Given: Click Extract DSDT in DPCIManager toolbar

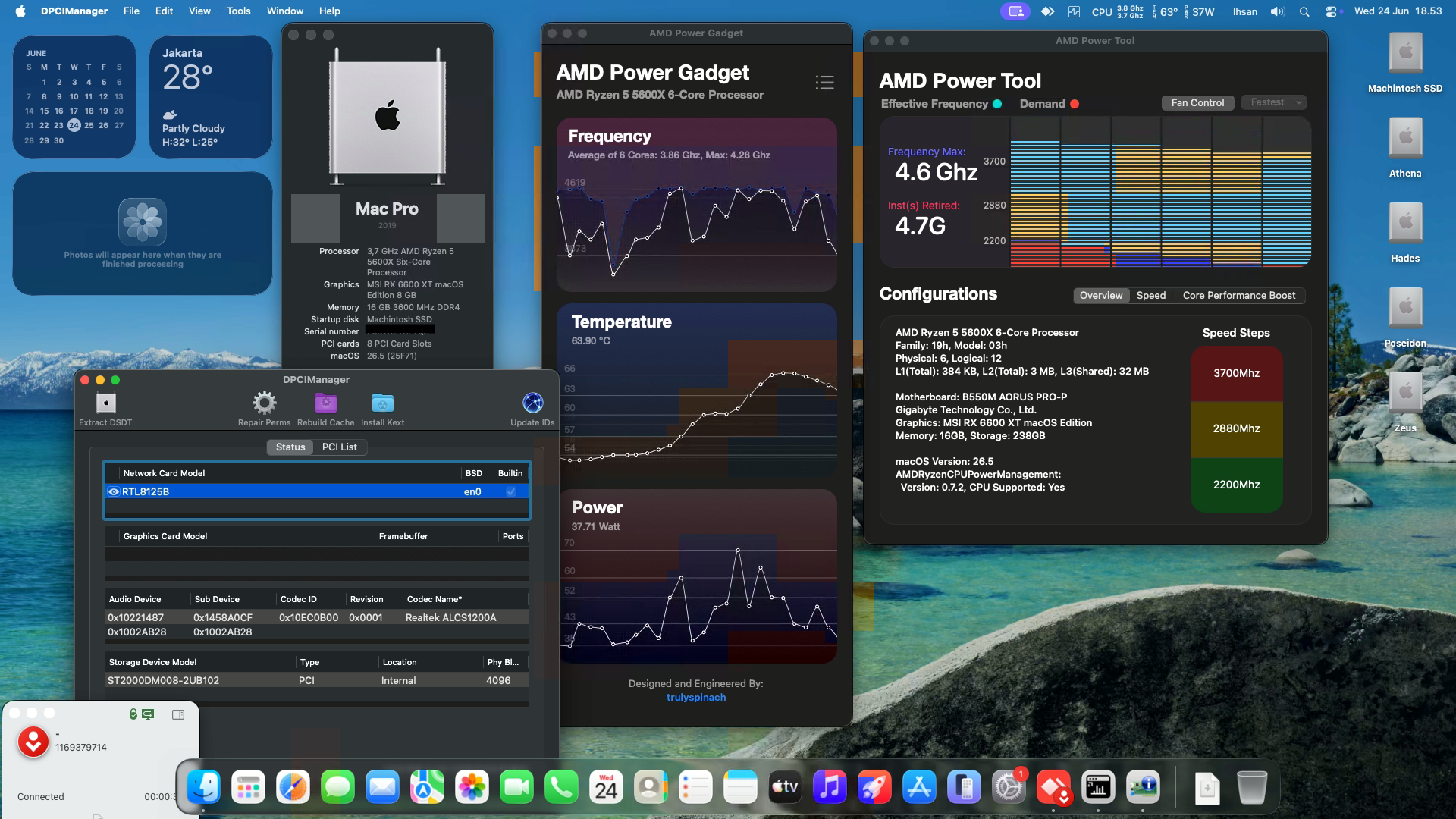Looking at the screenshot, I should point(105,409).
